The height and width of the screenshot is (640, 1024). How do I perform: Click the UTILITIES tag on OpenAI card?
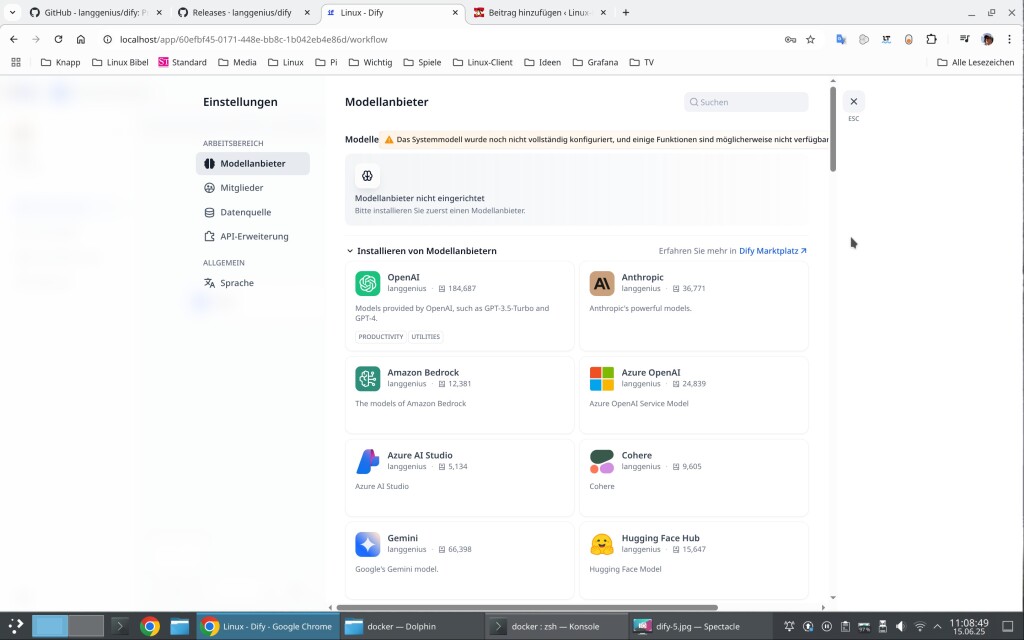pos(426,337)
